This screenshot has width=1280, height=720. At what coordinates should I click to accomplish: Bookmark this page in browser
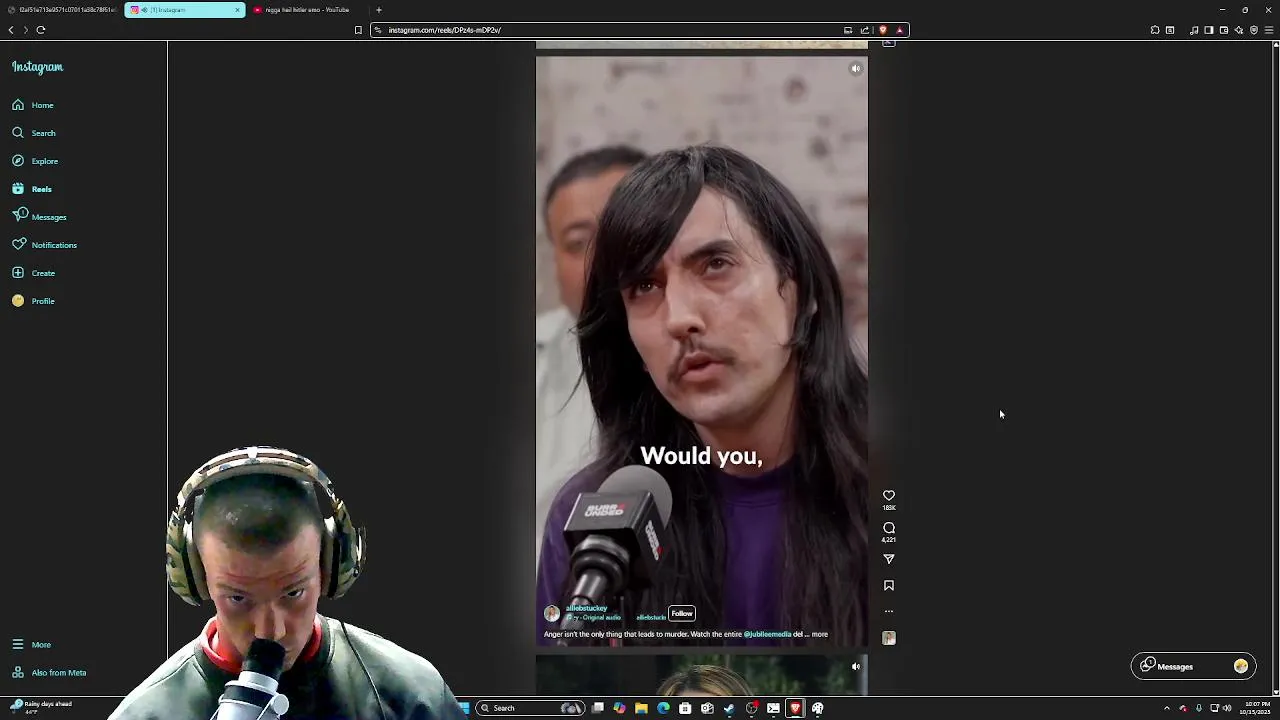[358, 30]
